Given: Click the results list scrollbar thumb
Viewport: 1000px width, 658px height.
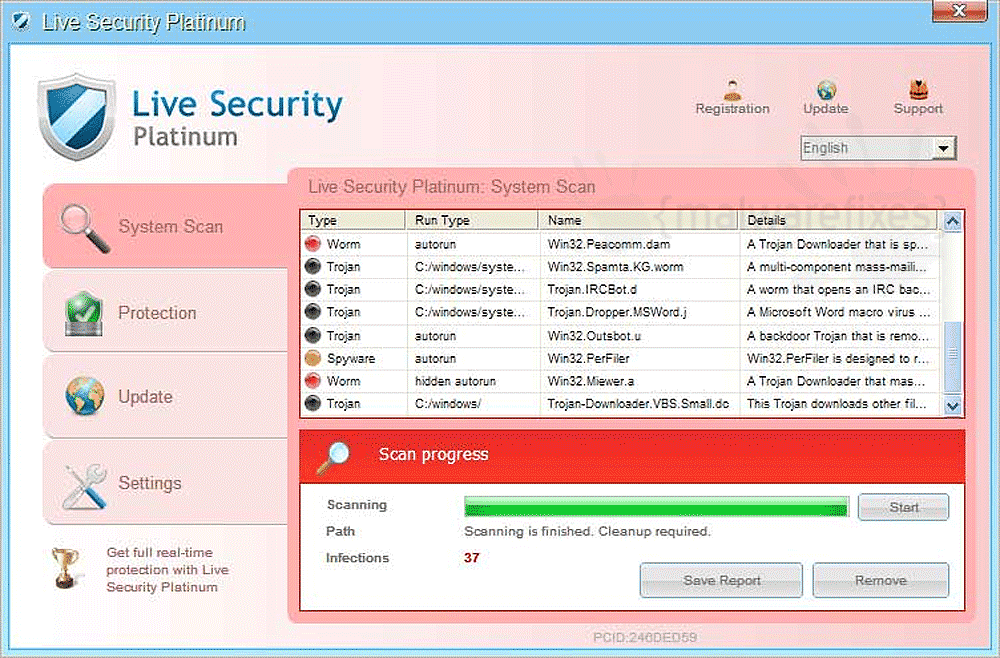Looking at the screenshot, I should click(953, 356).
